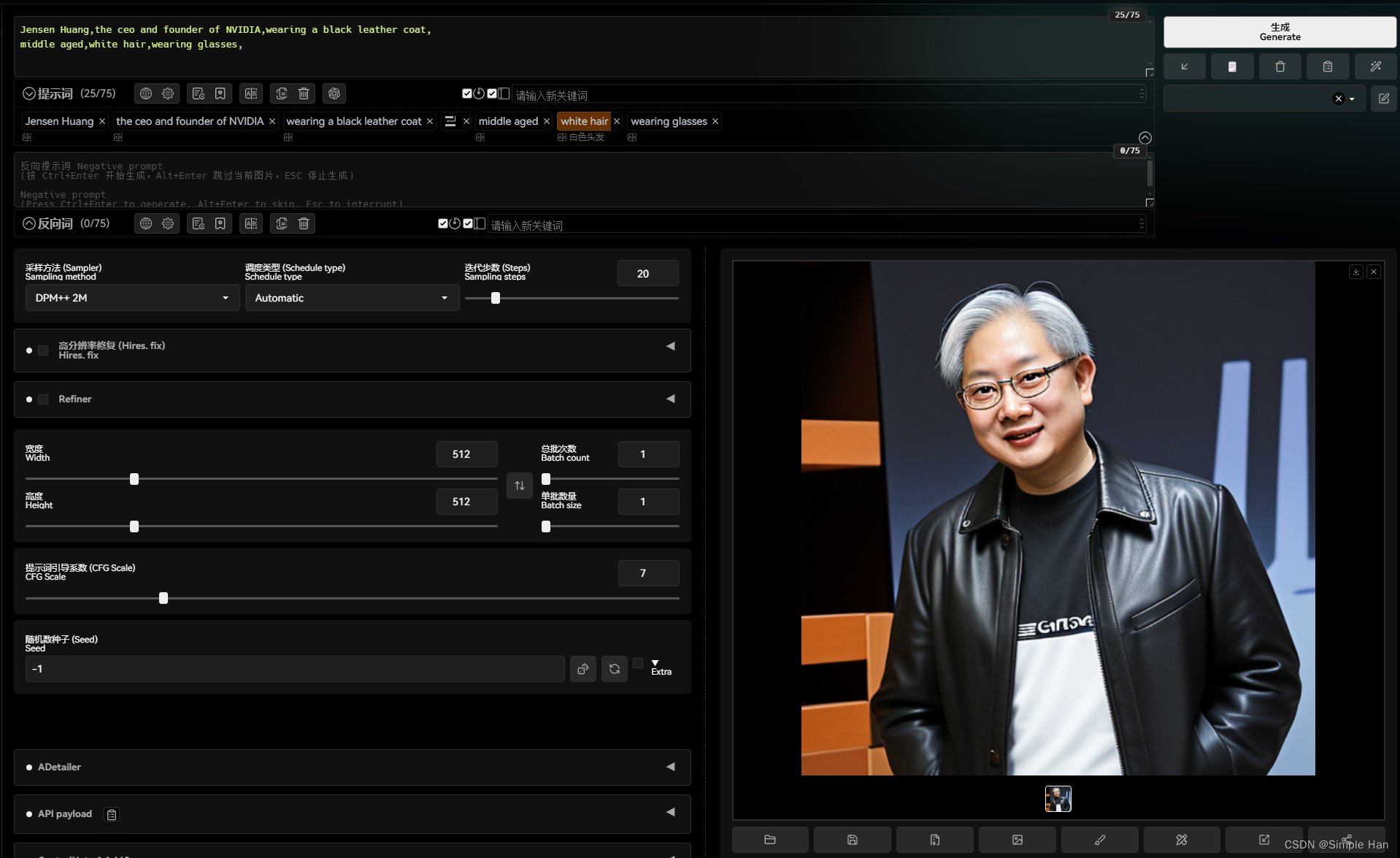Adjust the CFG Scale slider
The height and width of the screenshot is (858, 1400).
pos(352,598)
